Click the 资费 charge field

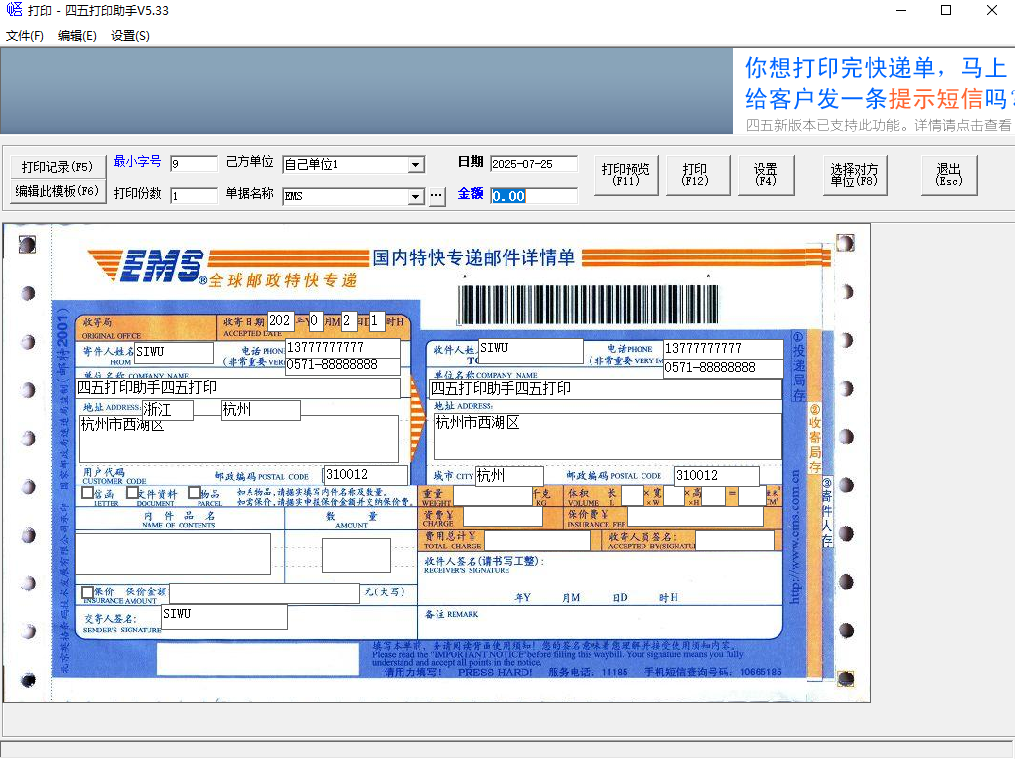[502, 516]
